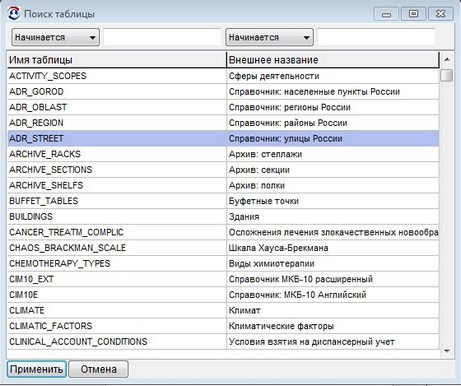This screenshot has width=461, height=386.
Task: Select the ADR_REGION table row
Action: pos(223,123)
